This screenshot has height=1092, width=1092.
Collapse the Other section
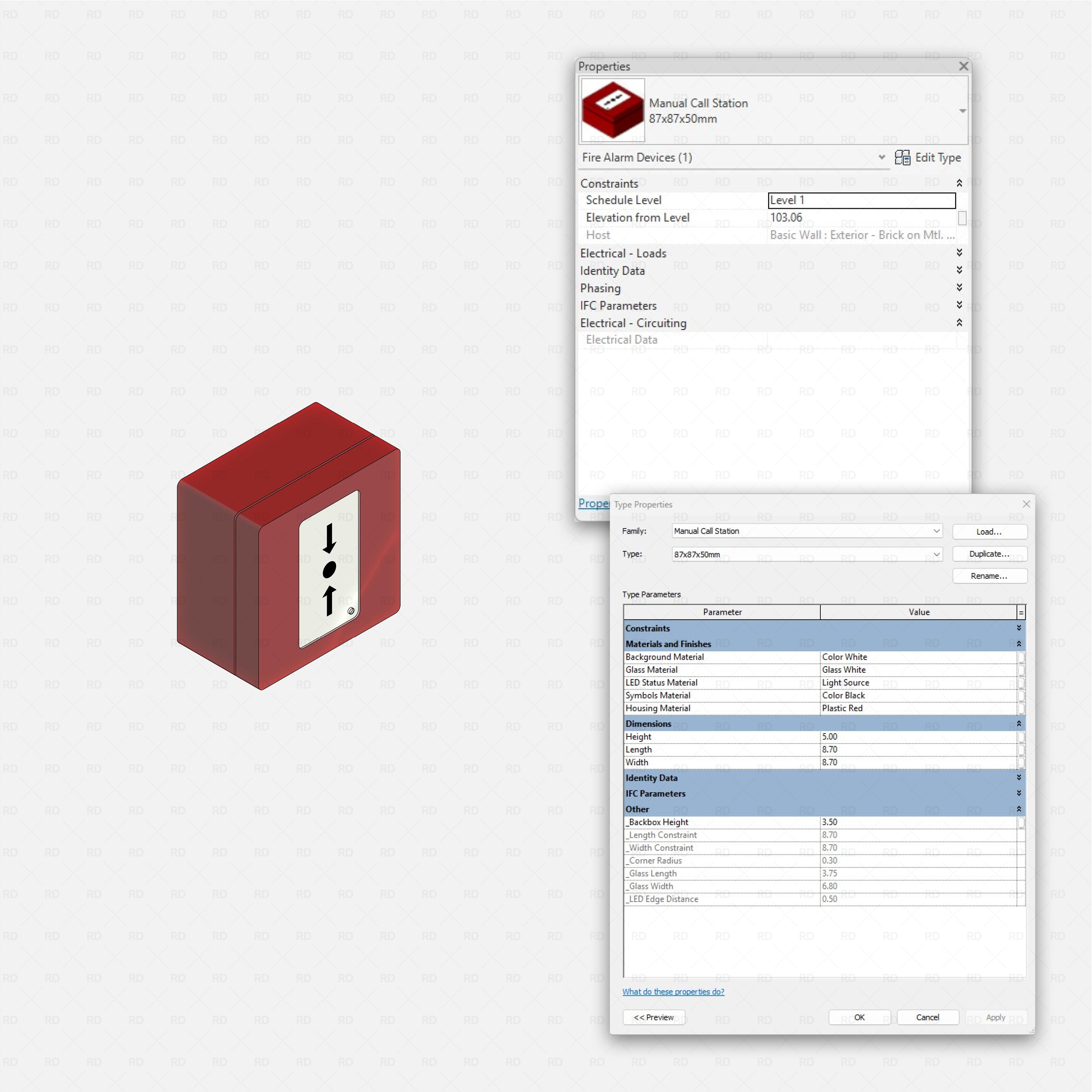(x=1019, y=809)
